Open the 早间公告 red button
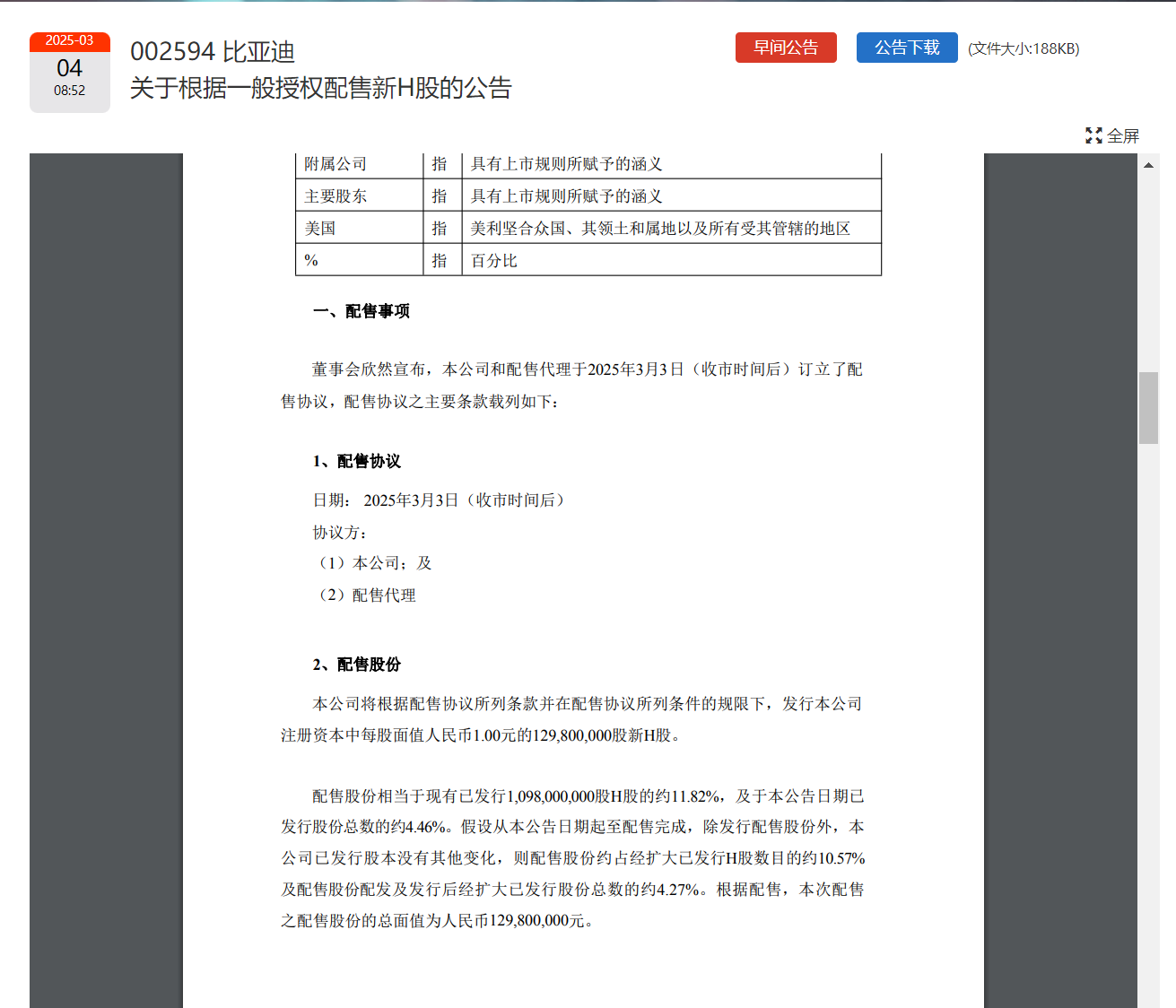The width and height of the screenshot is (1176, 1008). tap(786, 48)
